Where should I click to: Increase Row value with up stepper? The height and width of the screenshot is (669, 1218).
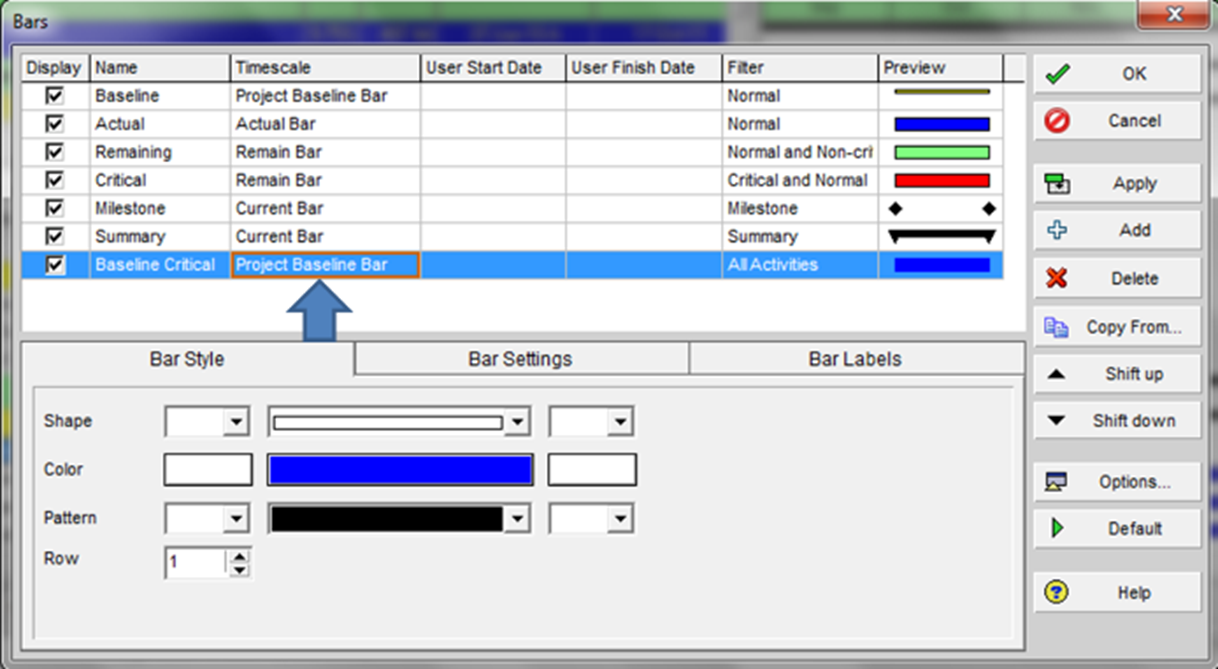point(240,555)
